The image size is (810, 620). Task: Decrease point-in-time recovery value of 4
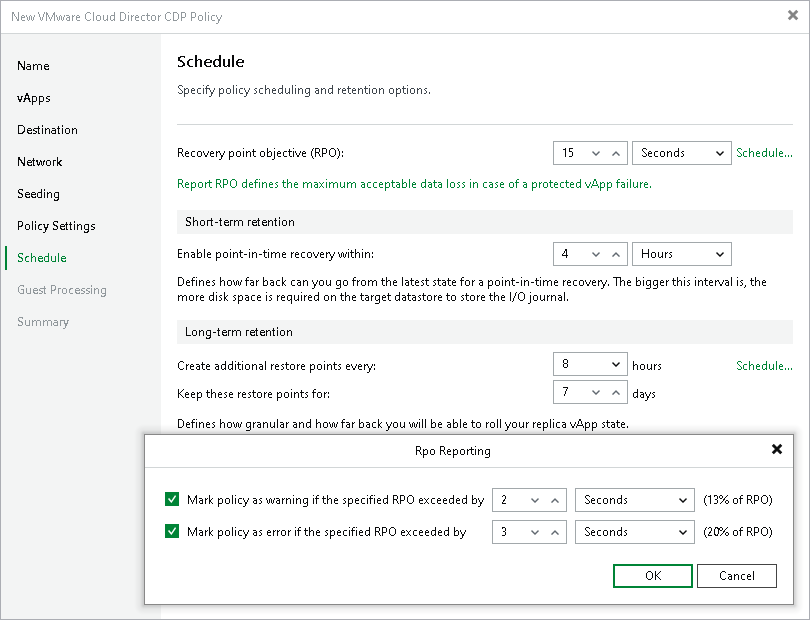596,254
